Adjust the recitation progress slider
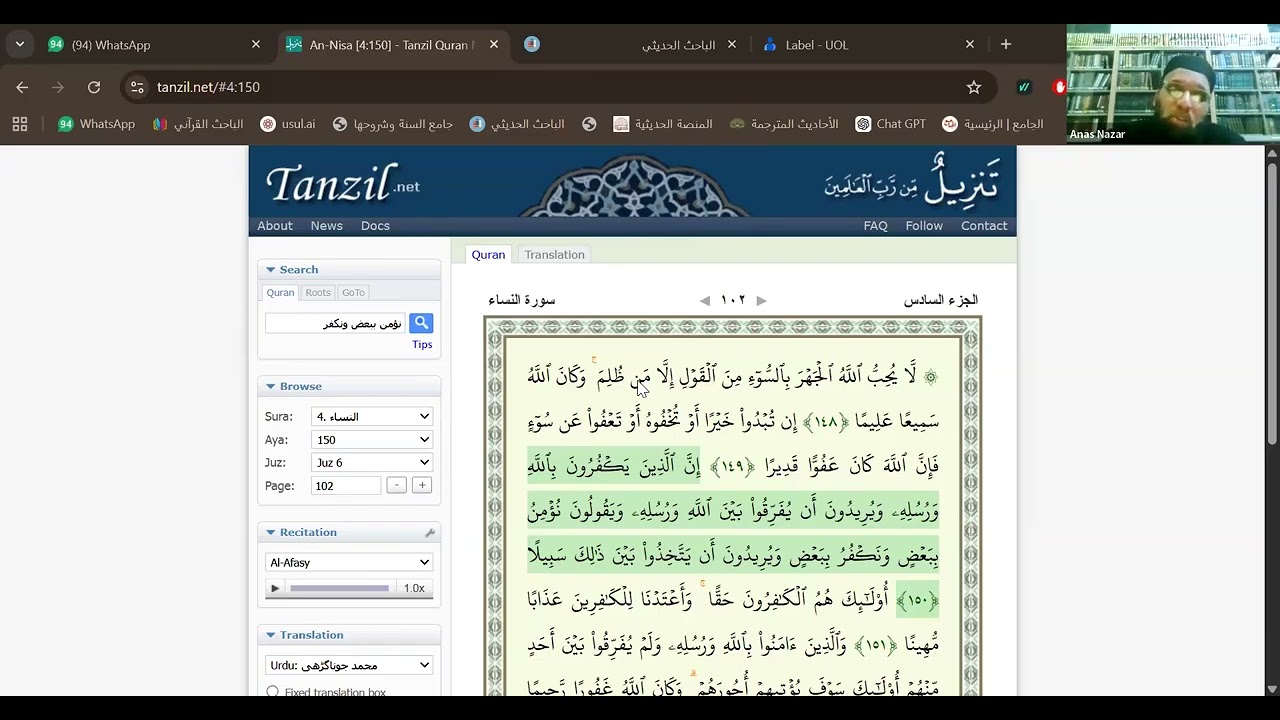This screenshot has height=720, width=1280. 339,588
